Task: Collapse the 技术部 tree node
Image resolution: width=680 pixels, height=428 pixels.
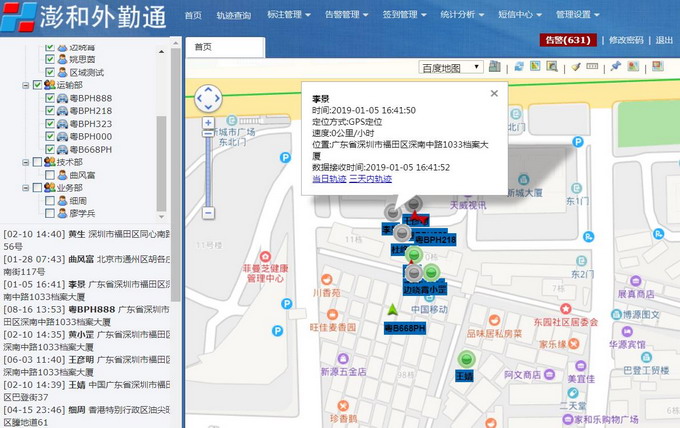Action: (26, 162)
